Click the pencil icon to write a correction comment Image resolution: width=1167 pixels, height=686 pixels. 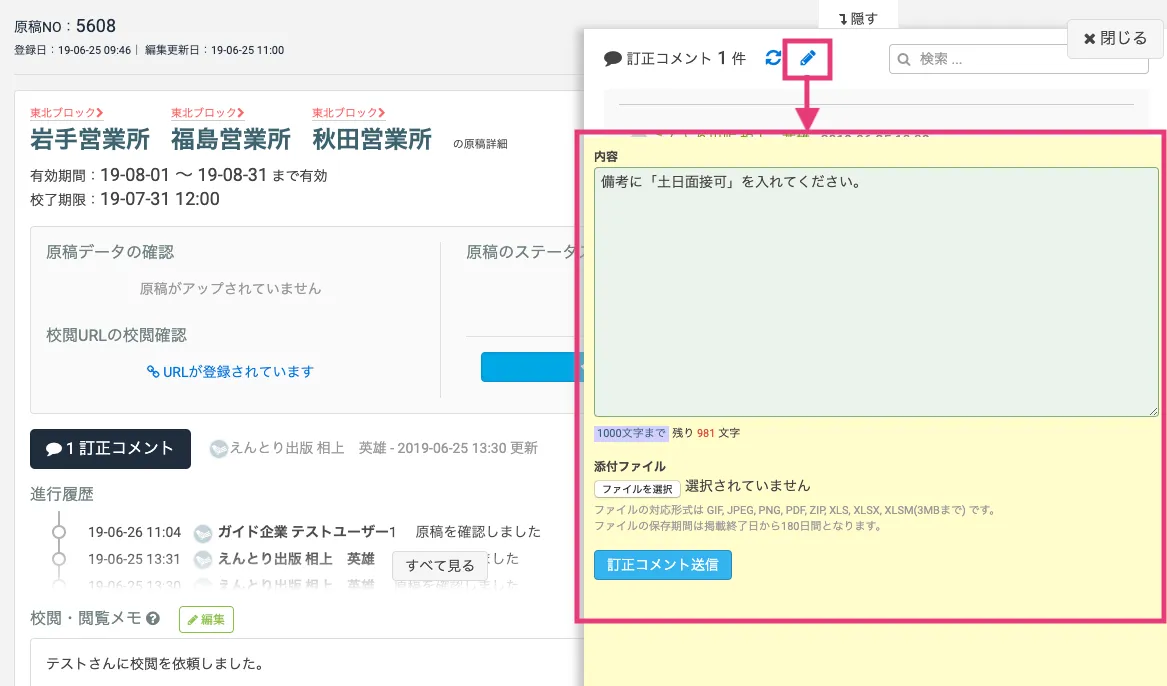pos(808,58)
